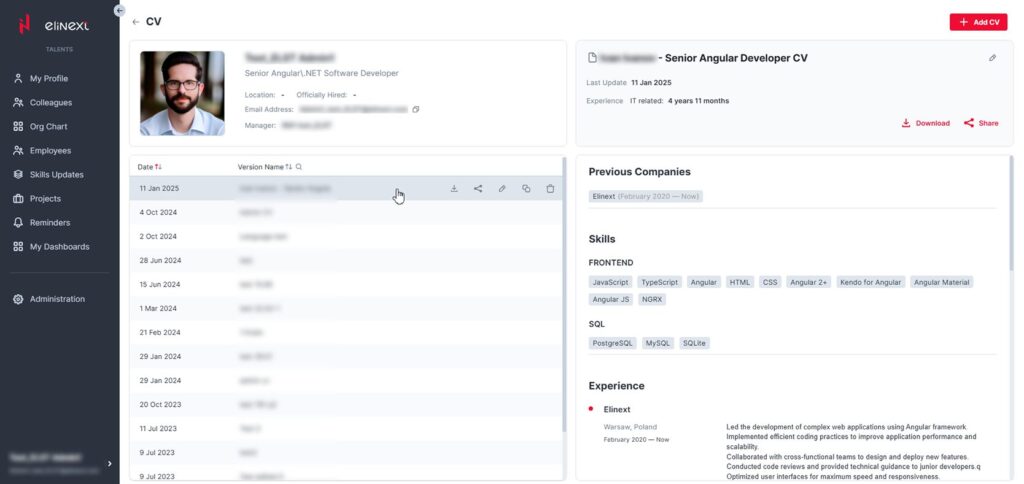Image resolution: width=1024 pixels, height=484 pixels.
Task: Select the 2 Oct 2024 version row
Action: (345, 236)
